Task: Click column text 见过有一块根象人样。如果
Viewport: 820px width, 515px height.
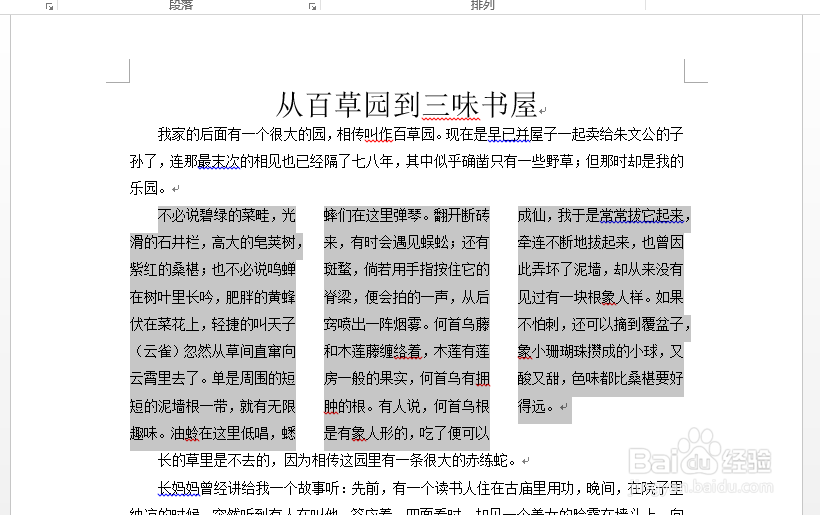Action: click(600, 297)
